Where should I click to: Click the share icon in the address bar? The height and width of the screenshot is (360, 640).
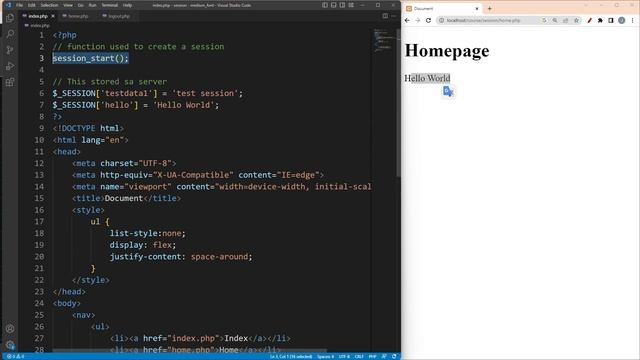(565, 20)
